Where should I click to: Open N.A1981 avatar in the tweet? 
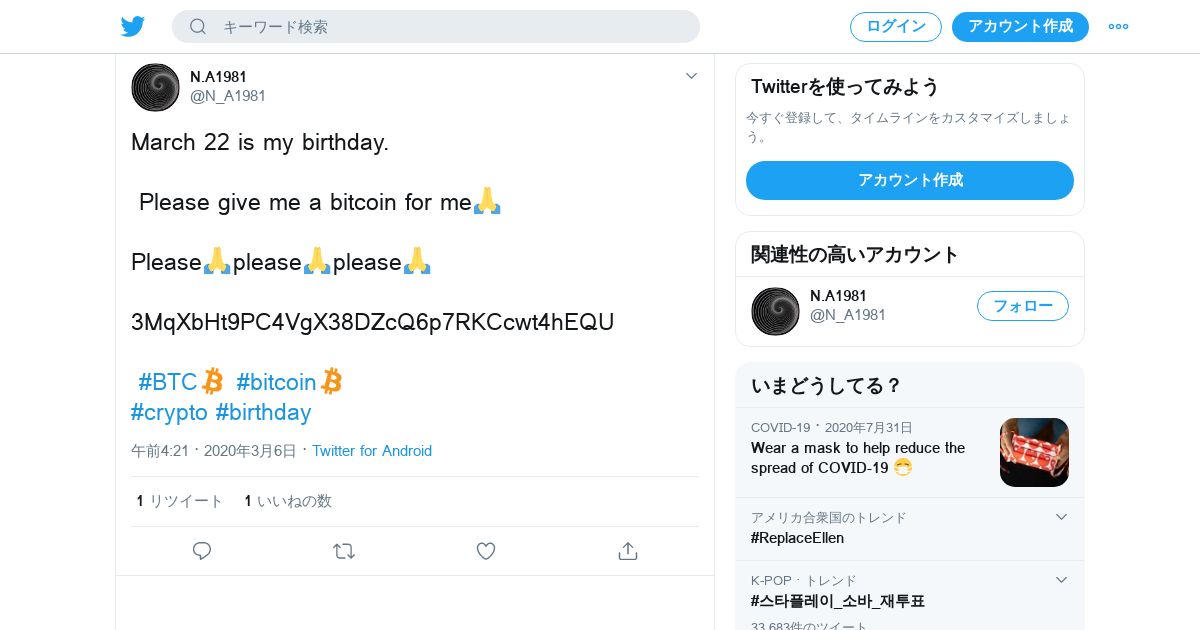[155, 87]
